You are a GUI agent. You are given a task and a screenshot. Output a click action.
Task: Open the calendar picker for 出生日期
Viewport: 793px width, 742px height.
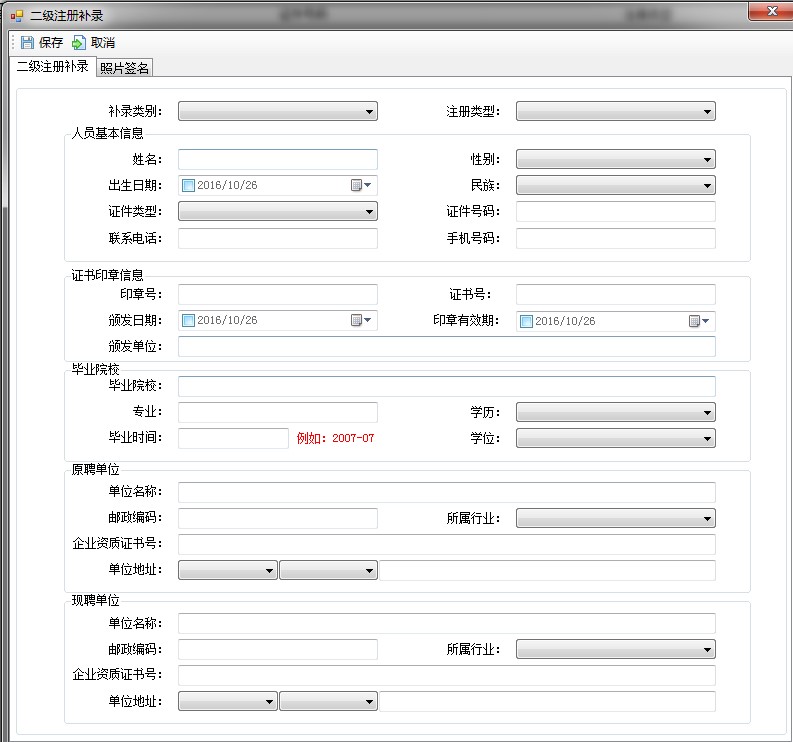(x=360, y=185)
